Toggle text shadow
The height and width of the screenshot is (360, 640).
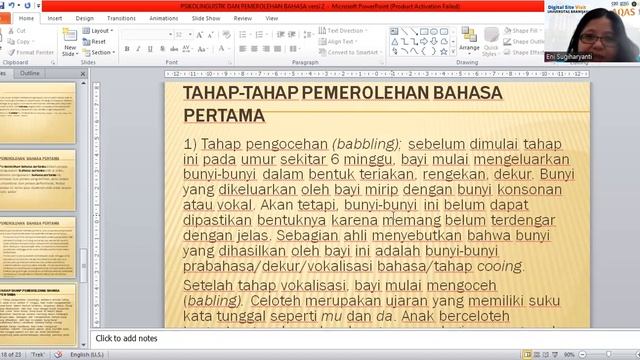tap(162, 49)
